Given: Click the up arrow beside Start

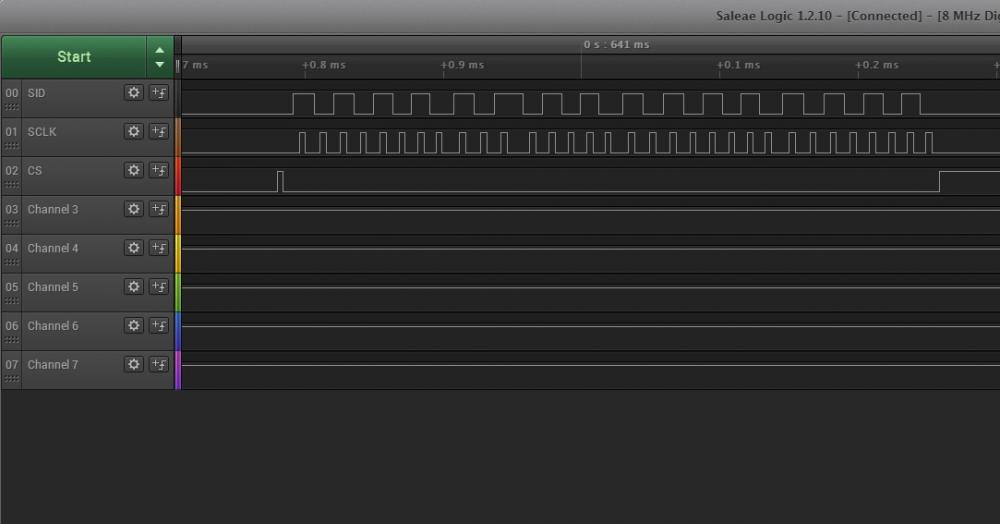Looking at the screenshot, I should (159, 50).
